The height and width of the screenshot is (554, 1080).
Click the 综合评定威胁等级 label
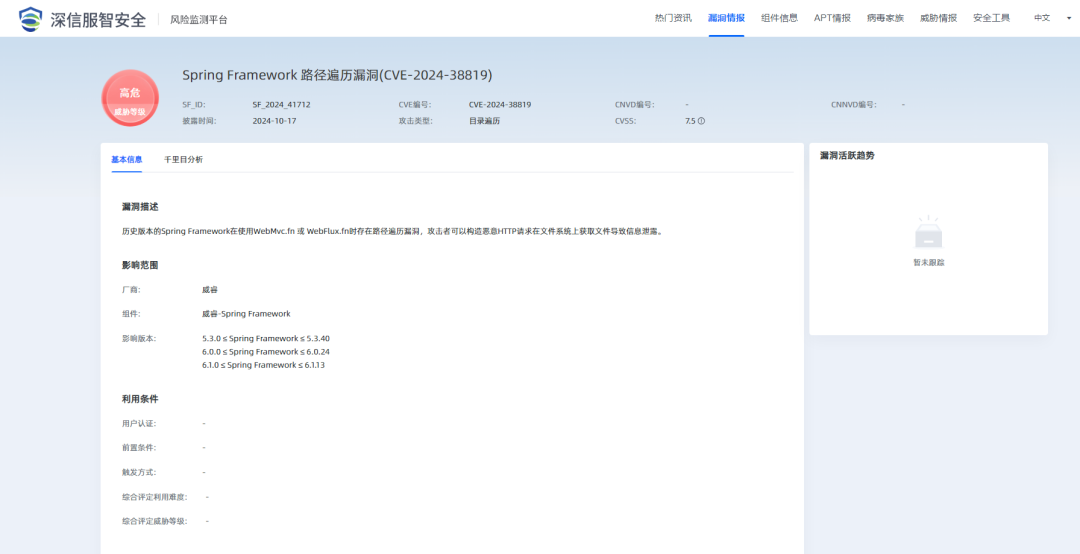[154, 521]
